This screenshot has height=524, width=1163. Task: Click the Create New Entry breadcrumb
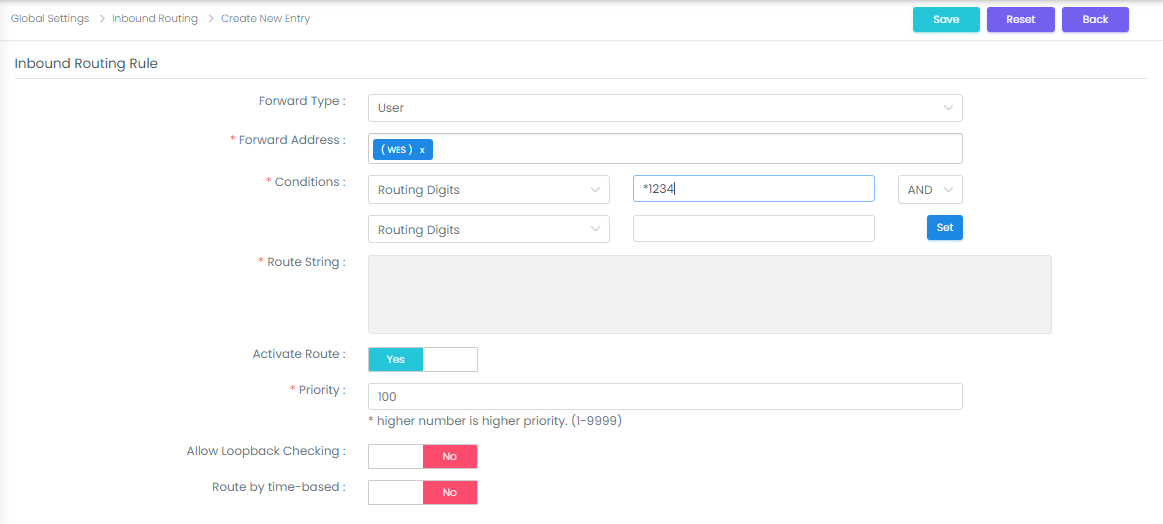[266, 19]
